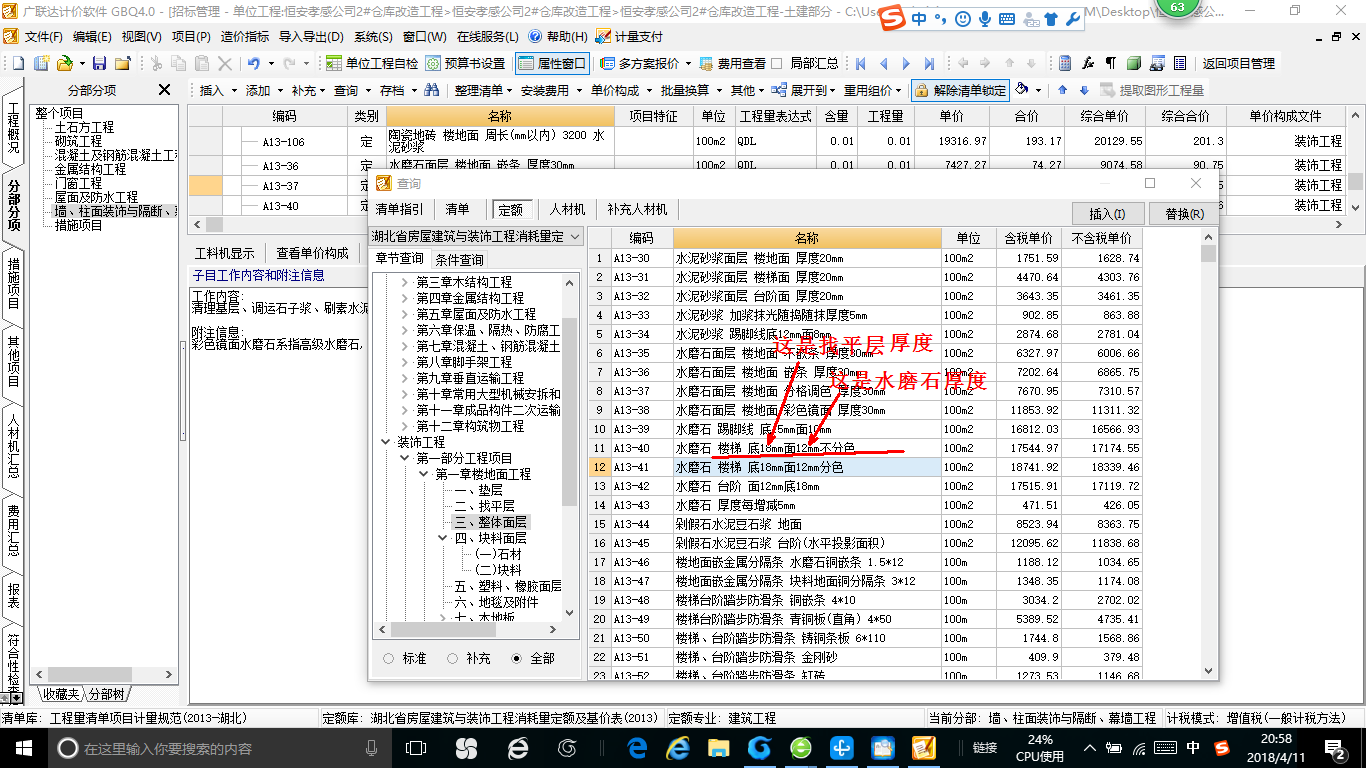This screenshot has height=768, width=1366.
Task: Click the paragraph mark icon
Action: (1110, 63)
